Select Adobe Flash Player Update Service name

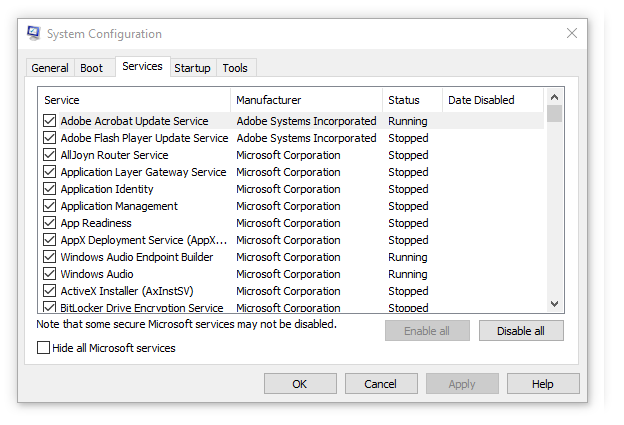(144, 138)
